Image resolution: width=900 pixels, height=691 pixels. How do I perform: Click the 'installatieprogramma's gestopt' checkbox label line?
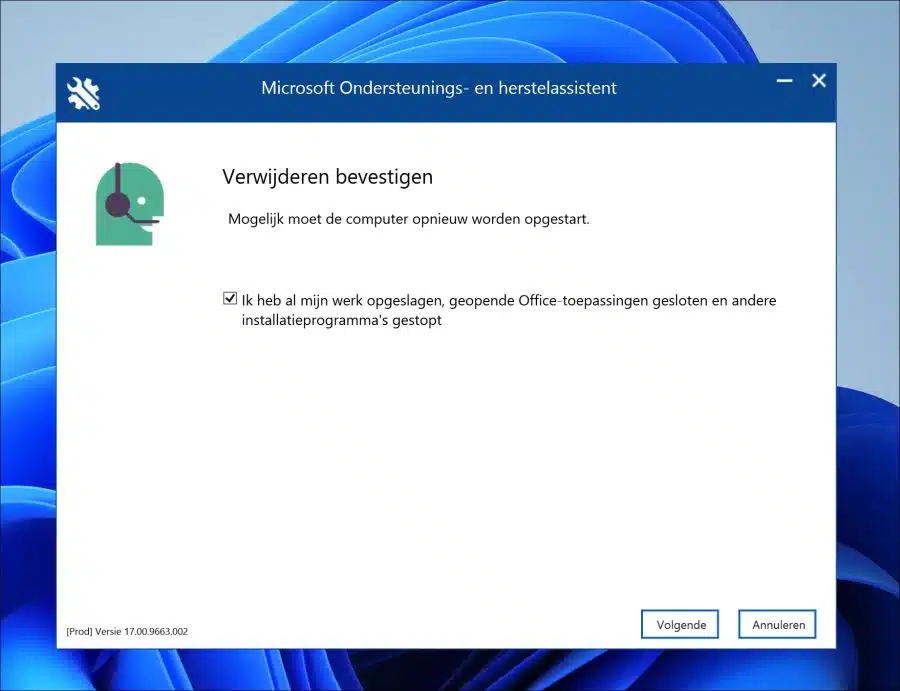pos(342,320)
